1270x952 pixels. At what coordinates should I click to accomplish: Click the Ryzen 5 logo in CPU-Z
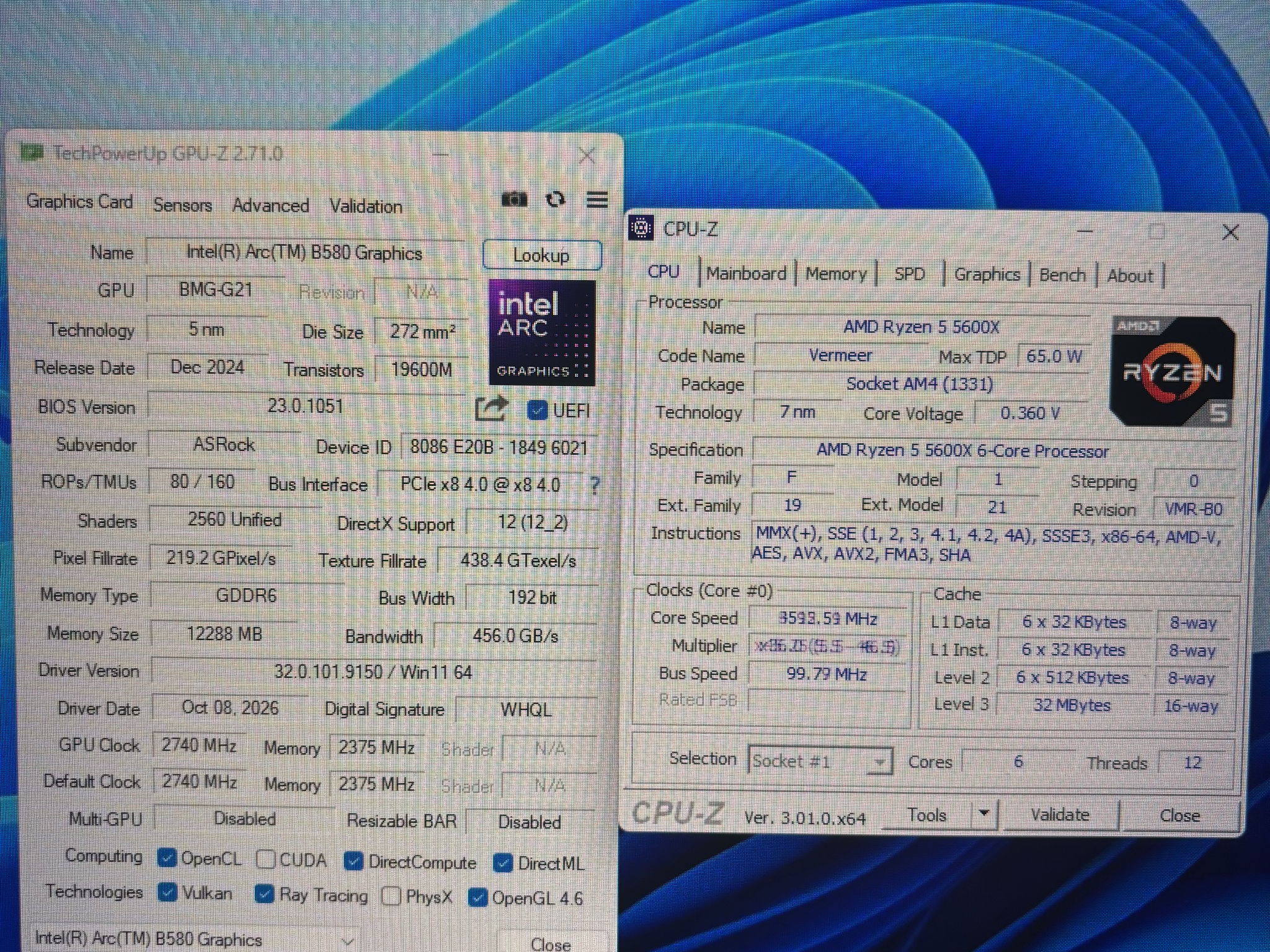click(1173, 371)
